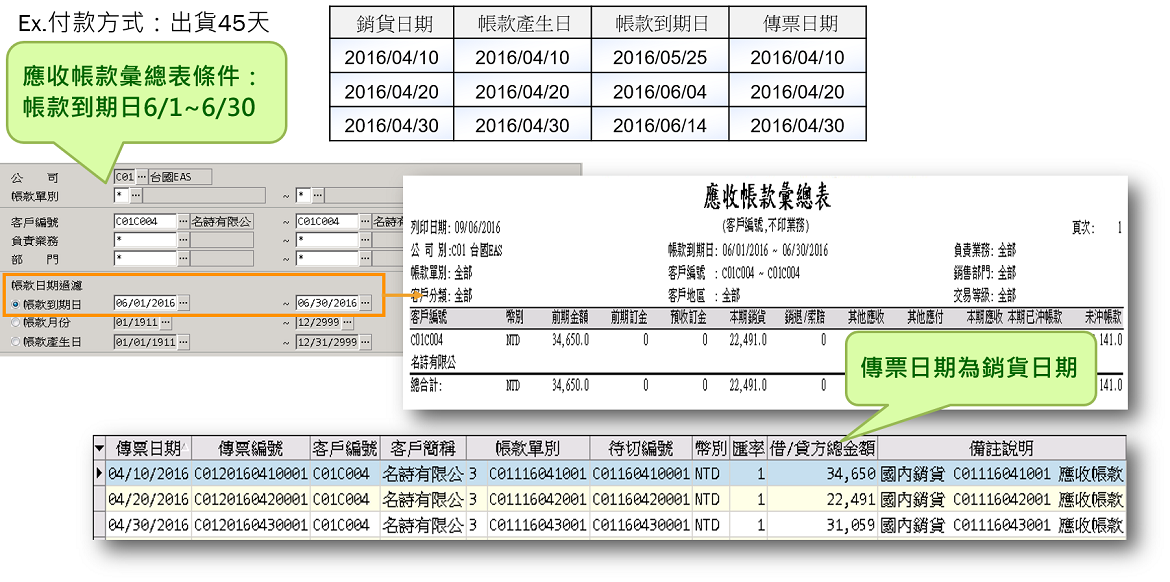Click the starting 帳款單別 asterisk input
The height and width of the screenshot is (582, 1170).
point(122,195)
